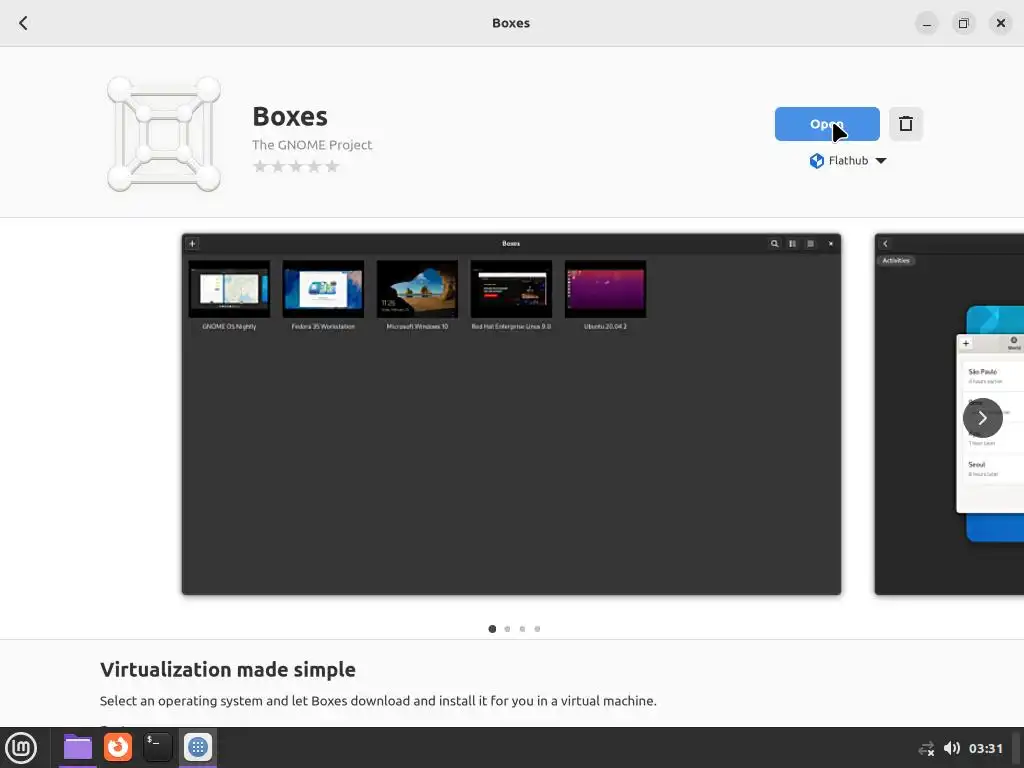
Task: Click the Boxes app logo icon
Action: [x=164, y=134]
